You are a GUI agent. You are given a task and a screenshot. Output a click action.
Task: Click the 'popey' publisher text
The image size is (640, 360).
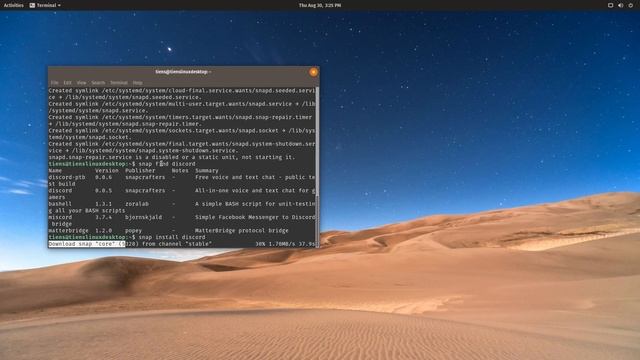point(133,231)
